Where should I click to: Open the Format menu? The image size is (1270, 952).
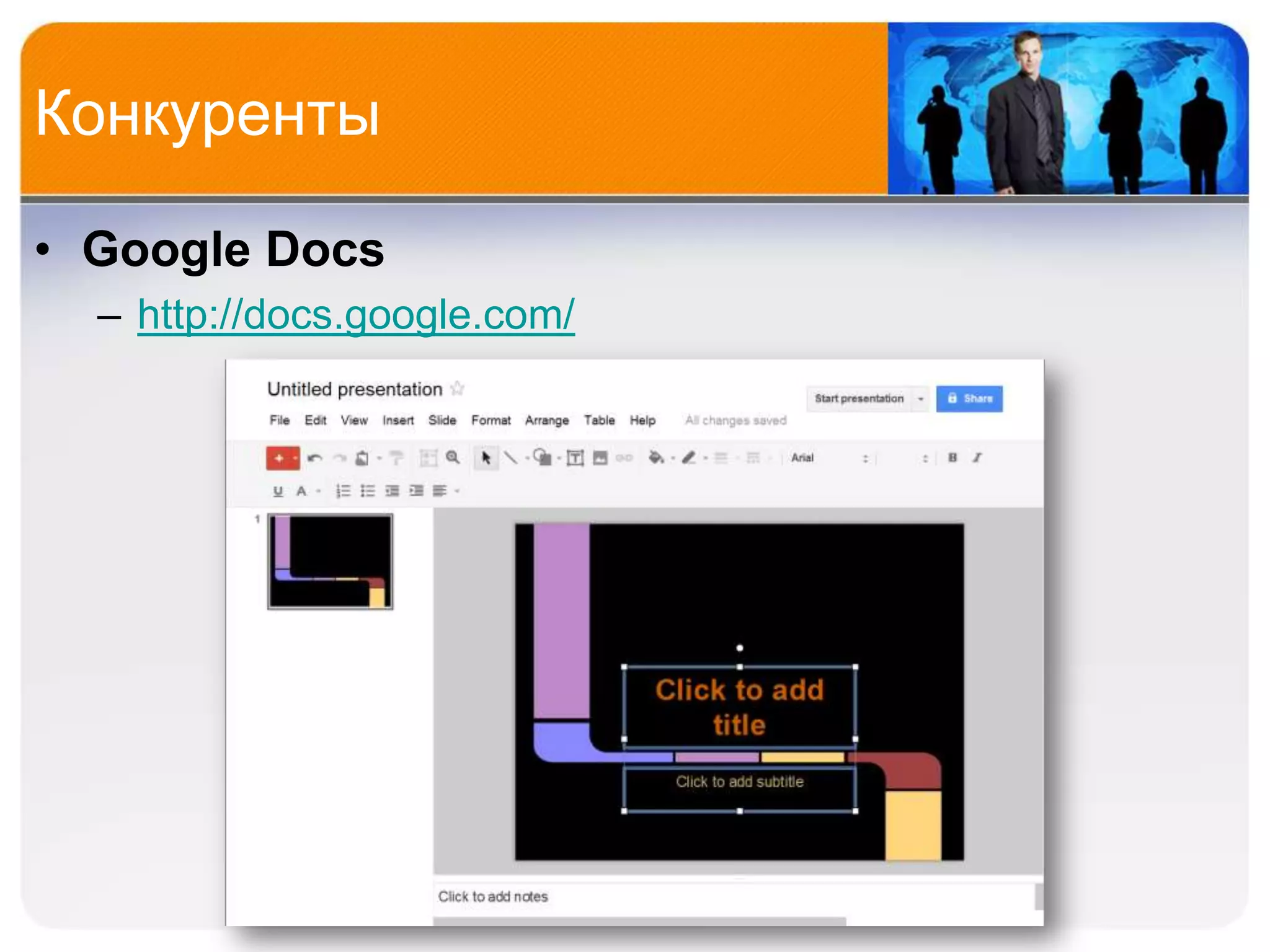(491, 420)
